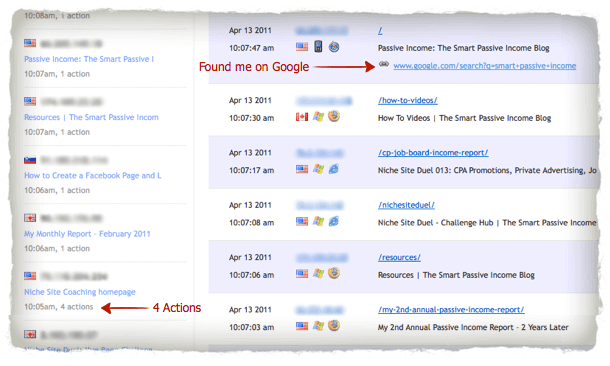Screen dimensions: 610x366
Task: Click Firefox icon in the resources row
Action: (334, 273)
